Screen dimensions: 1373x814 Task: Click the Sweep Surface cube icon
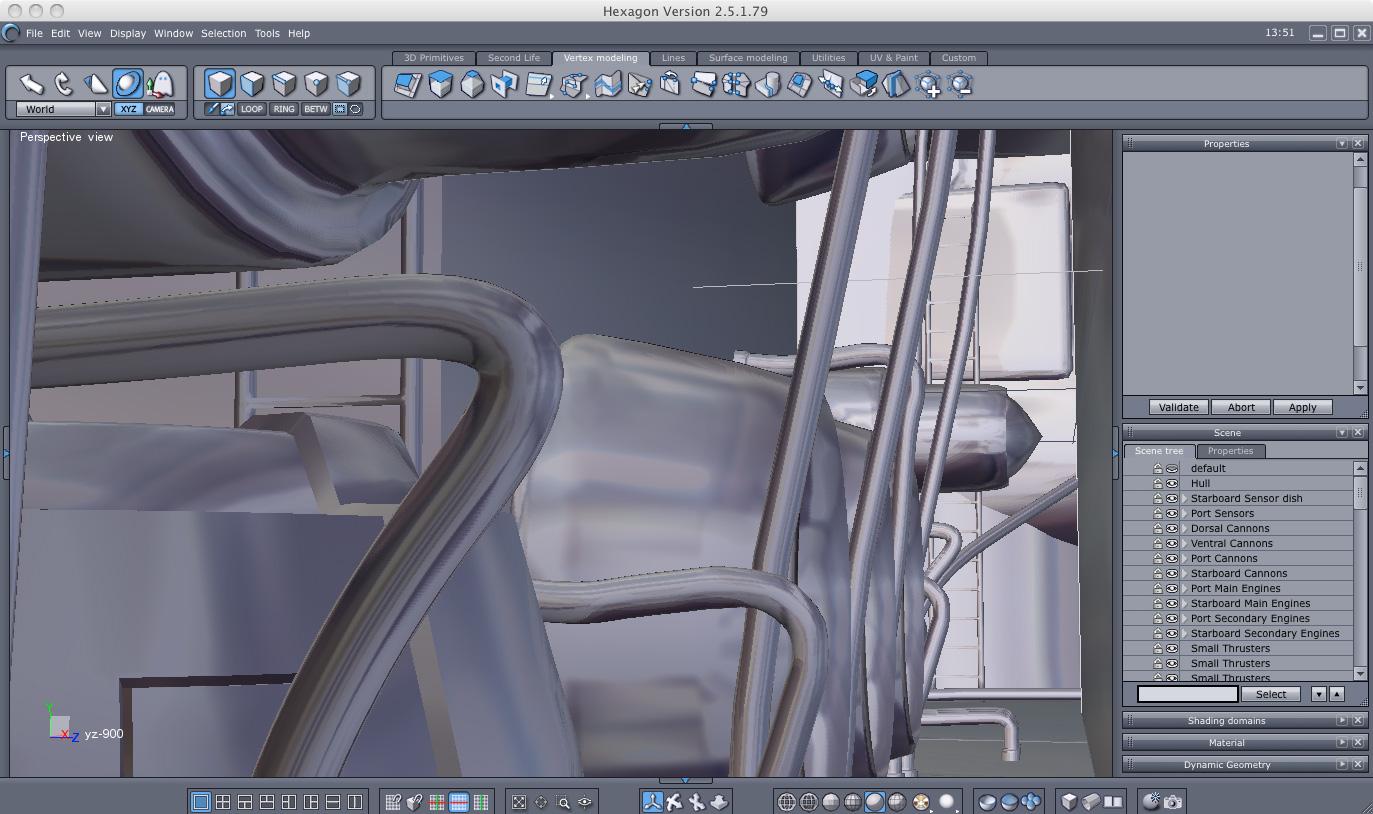[440, 85]
